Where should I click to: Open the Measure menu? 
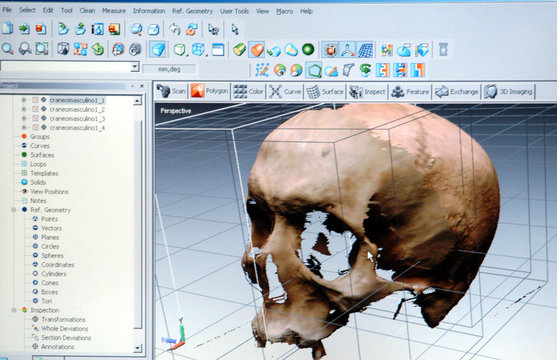click(x=114, y=11)
